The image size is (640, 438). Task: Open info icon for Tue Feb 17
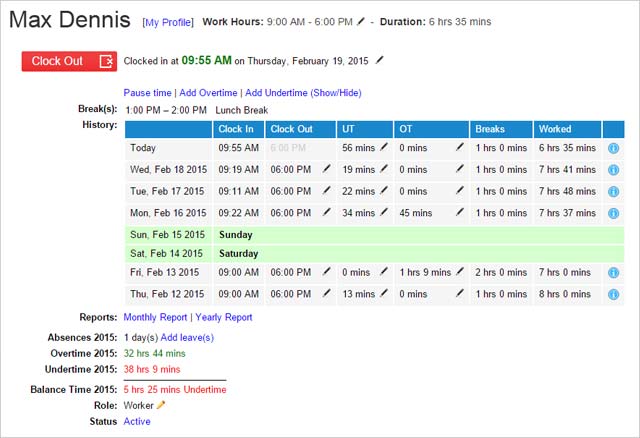point(613,191)
